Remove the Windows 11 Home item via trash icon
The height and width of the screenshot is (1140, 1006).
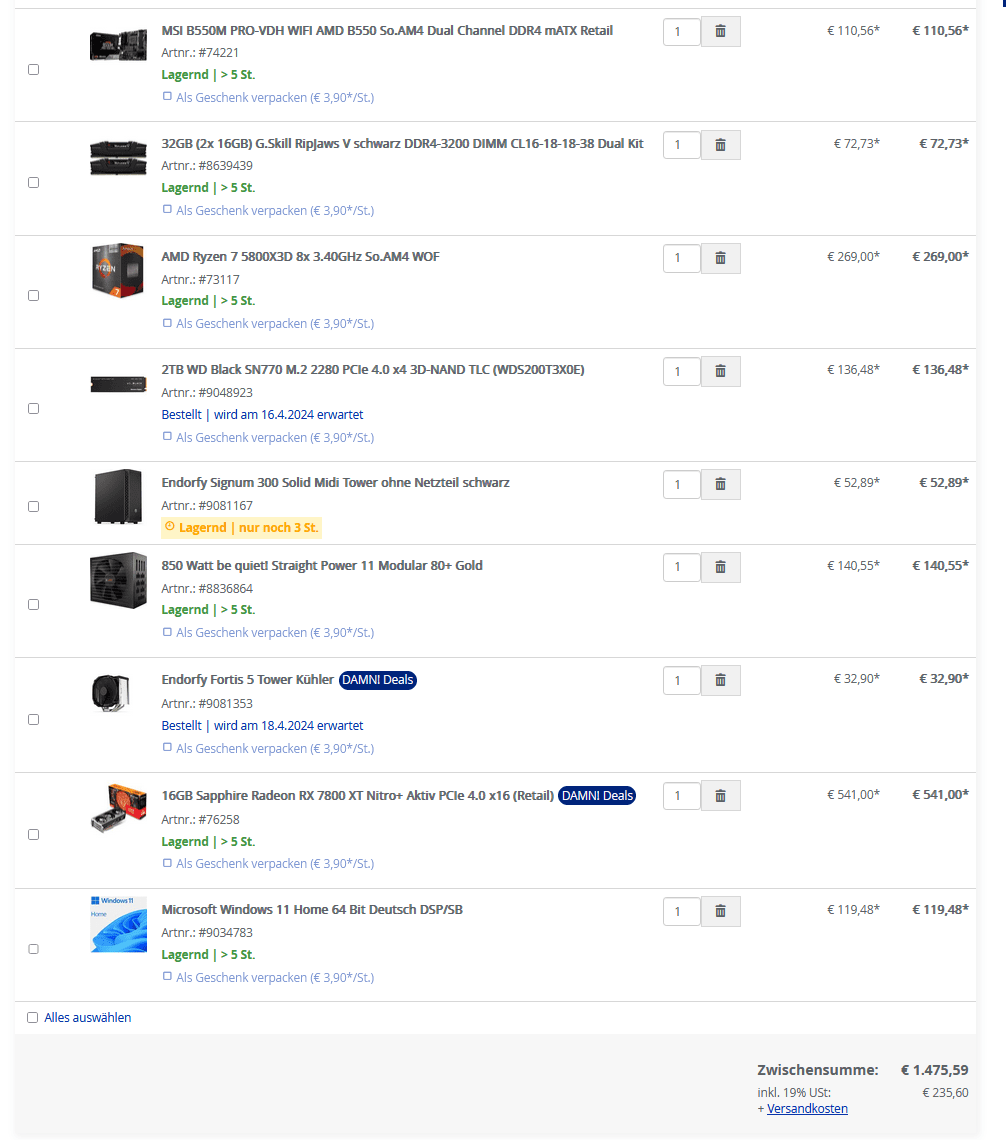(720, 911)
